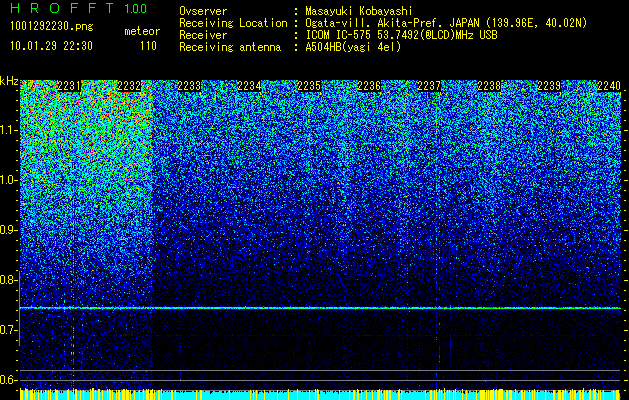
Task: Click the 'Receiving antenna' label
Action: coord(230,47)
